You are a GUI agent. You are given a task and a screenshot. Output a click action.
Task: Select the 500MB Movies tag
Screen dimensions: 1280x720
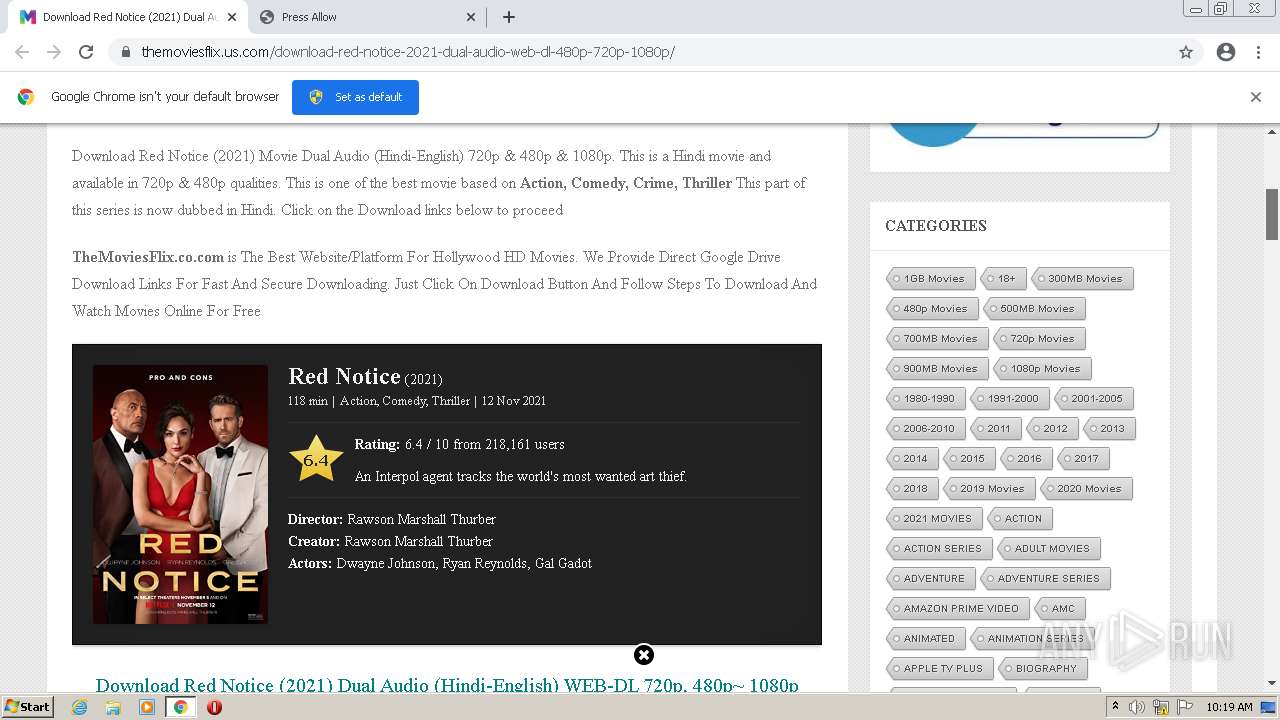pyautogui.click(x=1032, y=309)
